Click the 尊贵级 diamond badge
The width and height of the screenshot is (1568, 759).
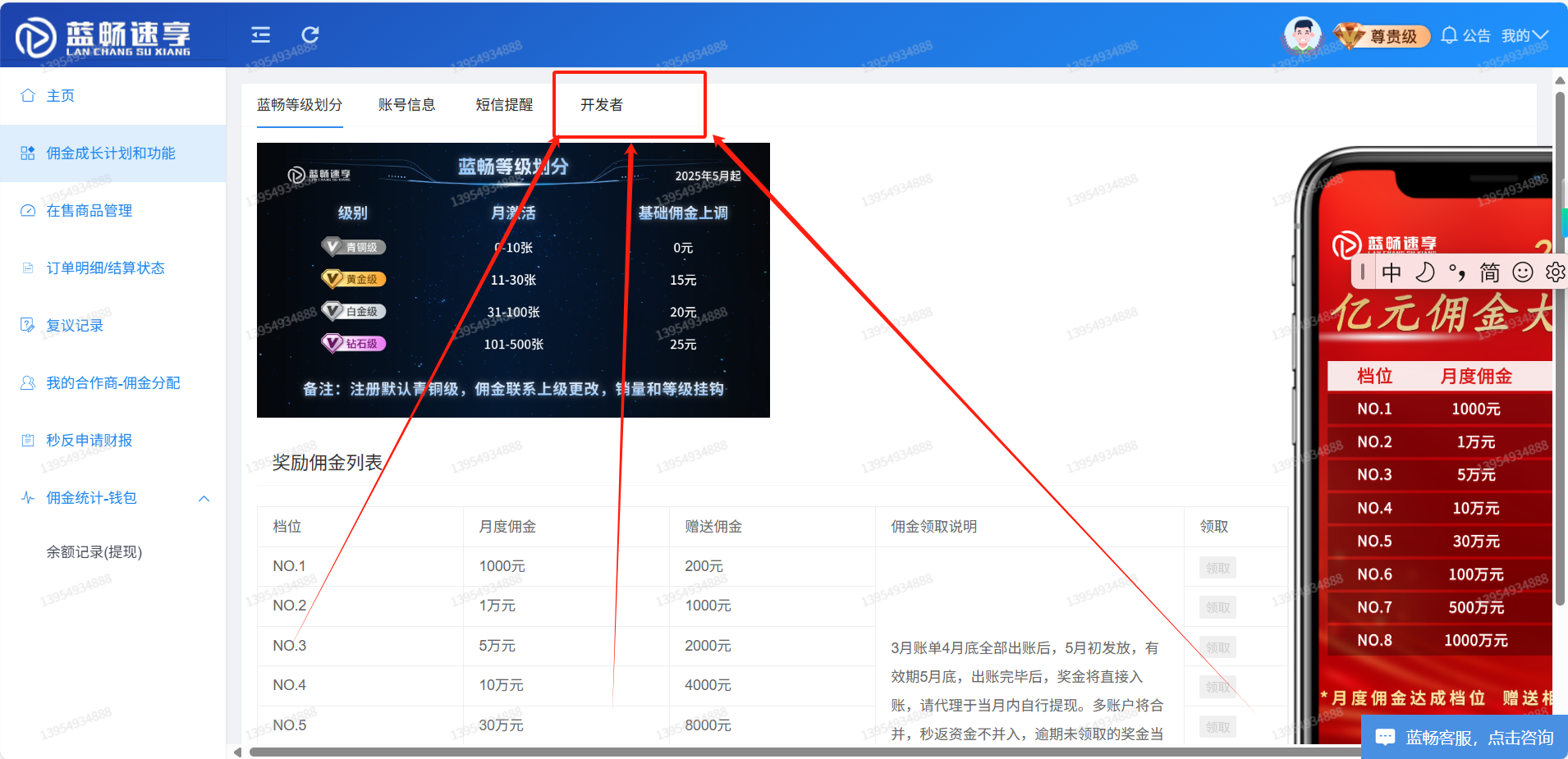pos(1382,36)
